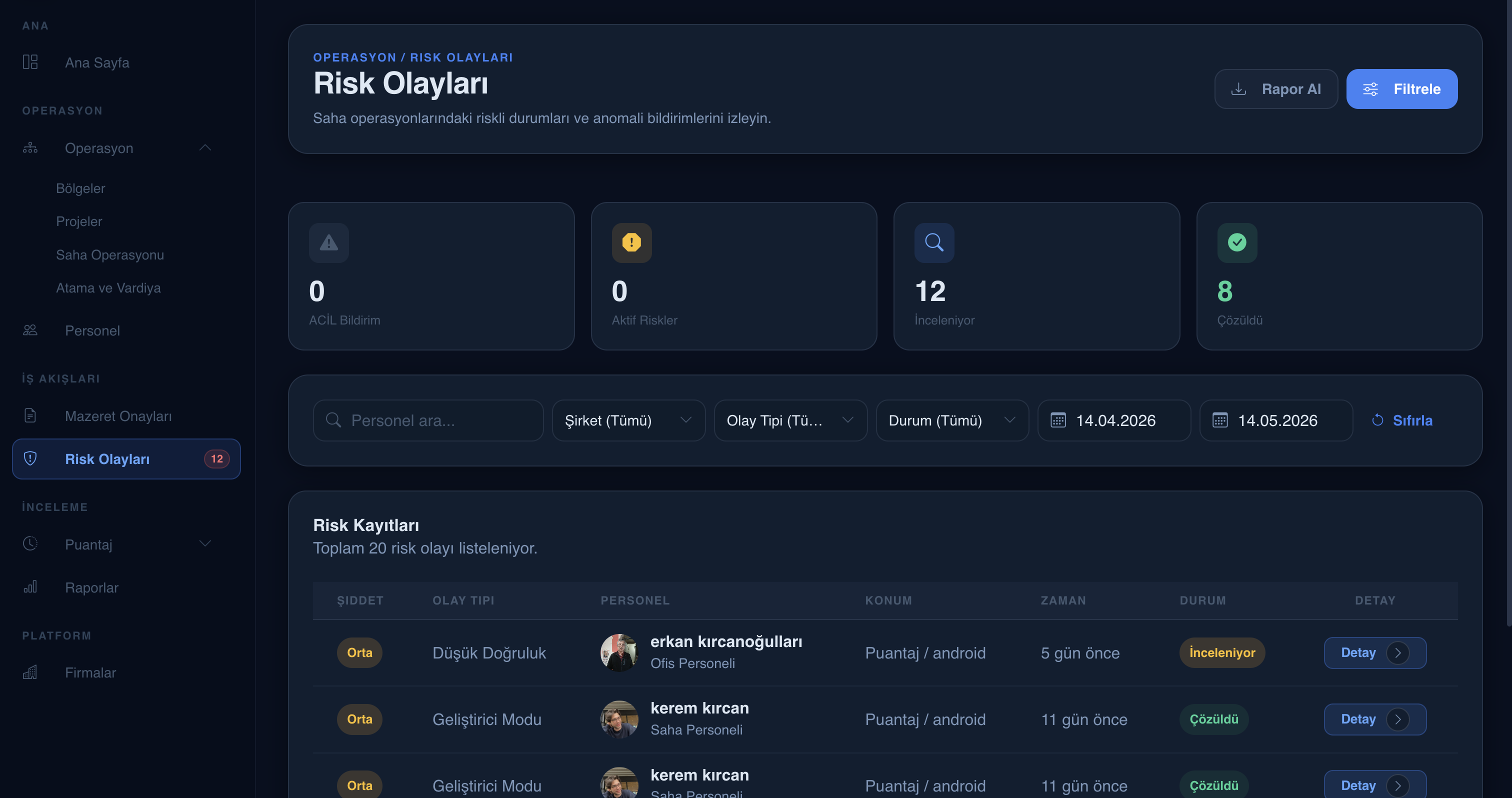Click the Filtrele button
This screenshot has height=798, width=1512.
point(1401,88)
